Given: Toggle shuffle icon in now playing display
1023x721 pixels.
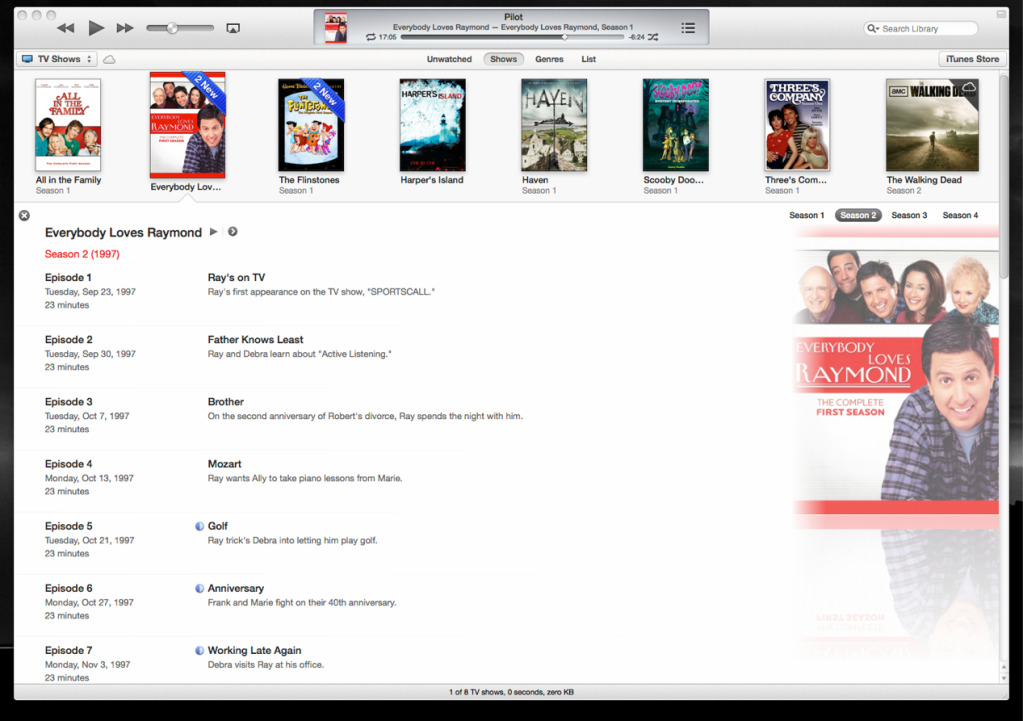Looking at the screenshot, I should click(653, 37).
